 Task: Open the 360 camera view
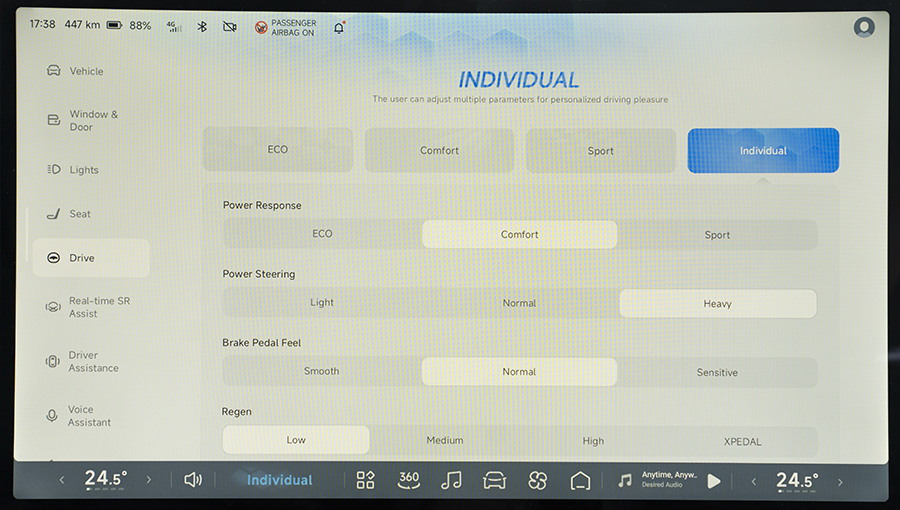[x=409, y=480]
